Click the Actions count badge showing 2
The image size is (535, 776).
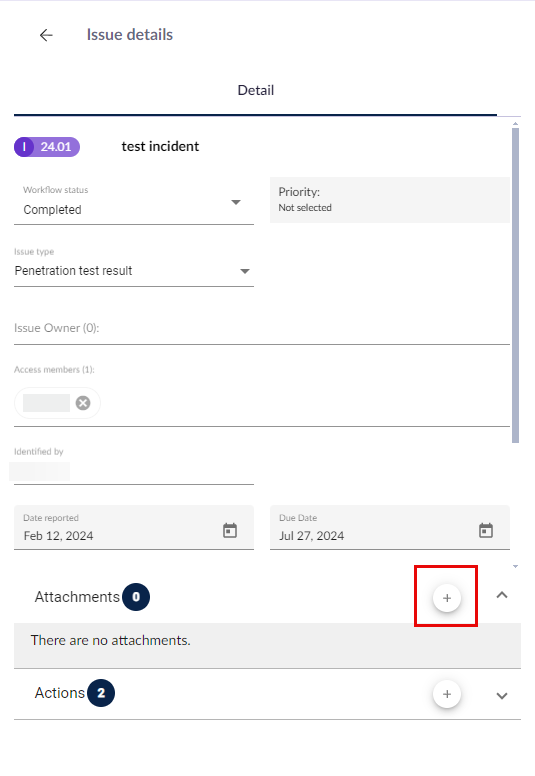click(101, 693)
